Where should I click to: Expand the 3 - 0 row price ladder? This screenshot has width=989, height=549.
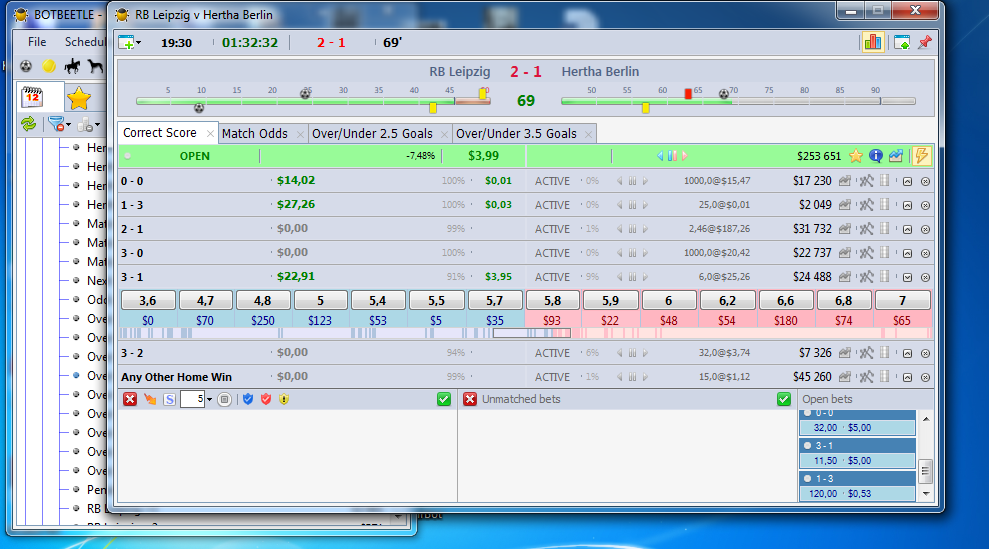coord(907,253)
